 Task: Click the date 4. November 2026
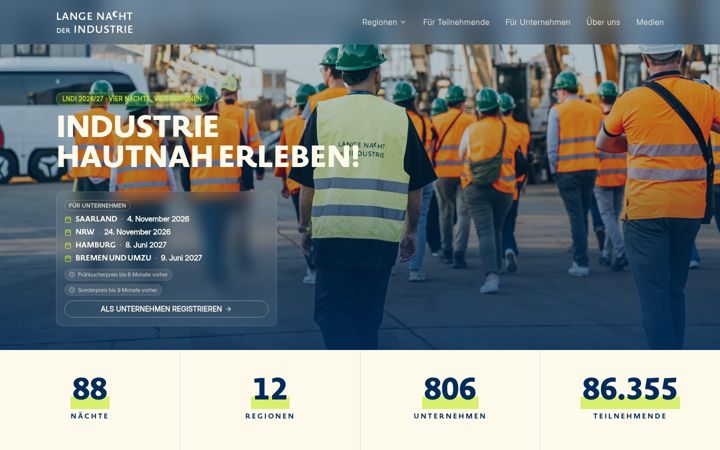[158, 219]
